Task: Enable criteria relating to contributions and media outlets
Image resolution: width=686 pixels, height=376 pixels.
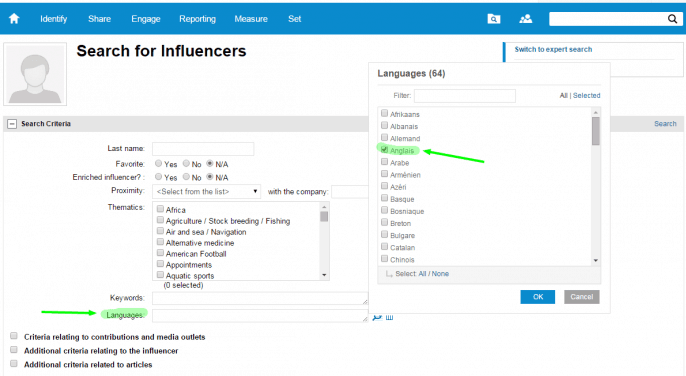Action: [14, 336]
